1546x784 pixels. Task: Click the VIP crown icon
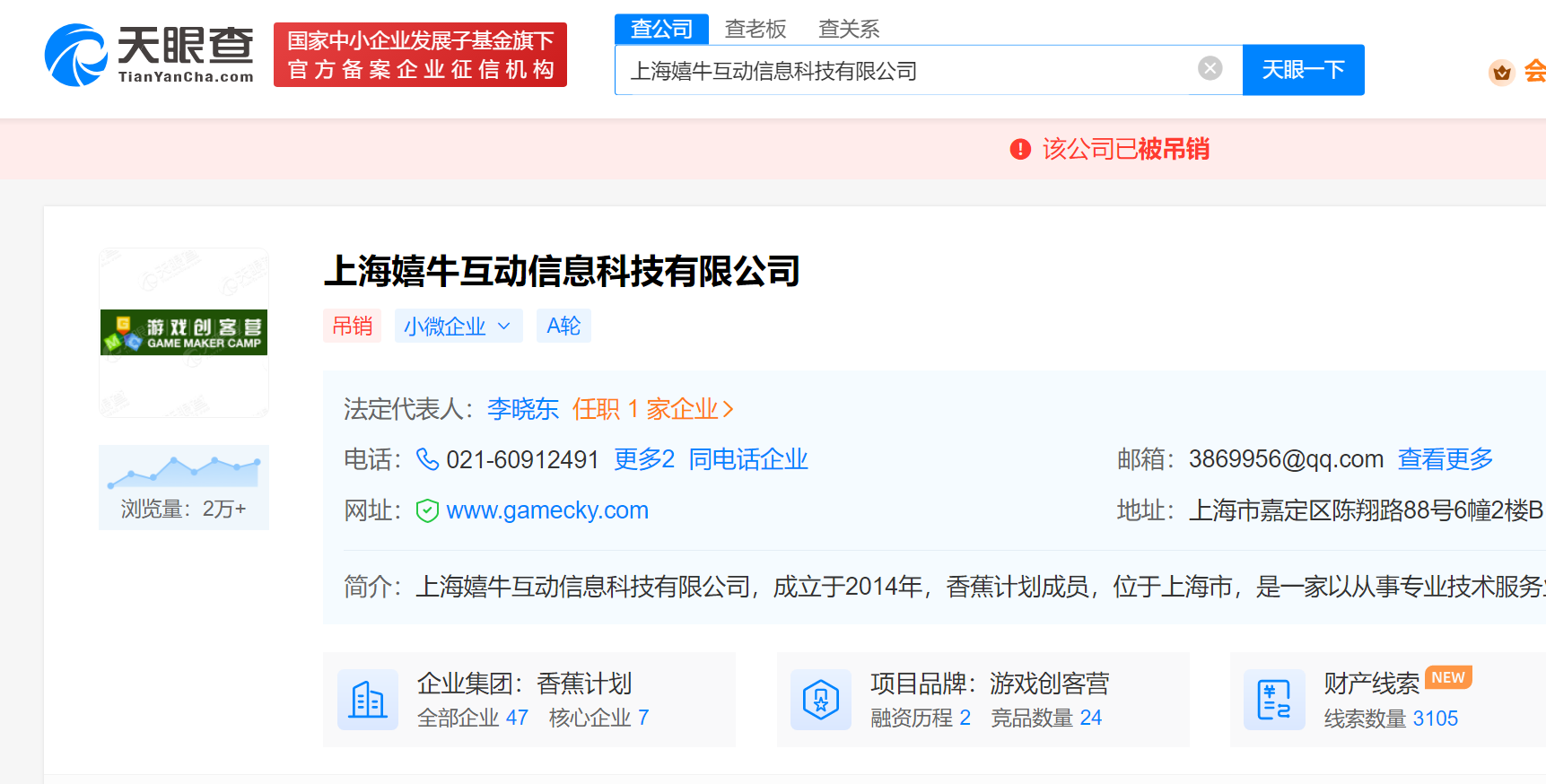1501,72
